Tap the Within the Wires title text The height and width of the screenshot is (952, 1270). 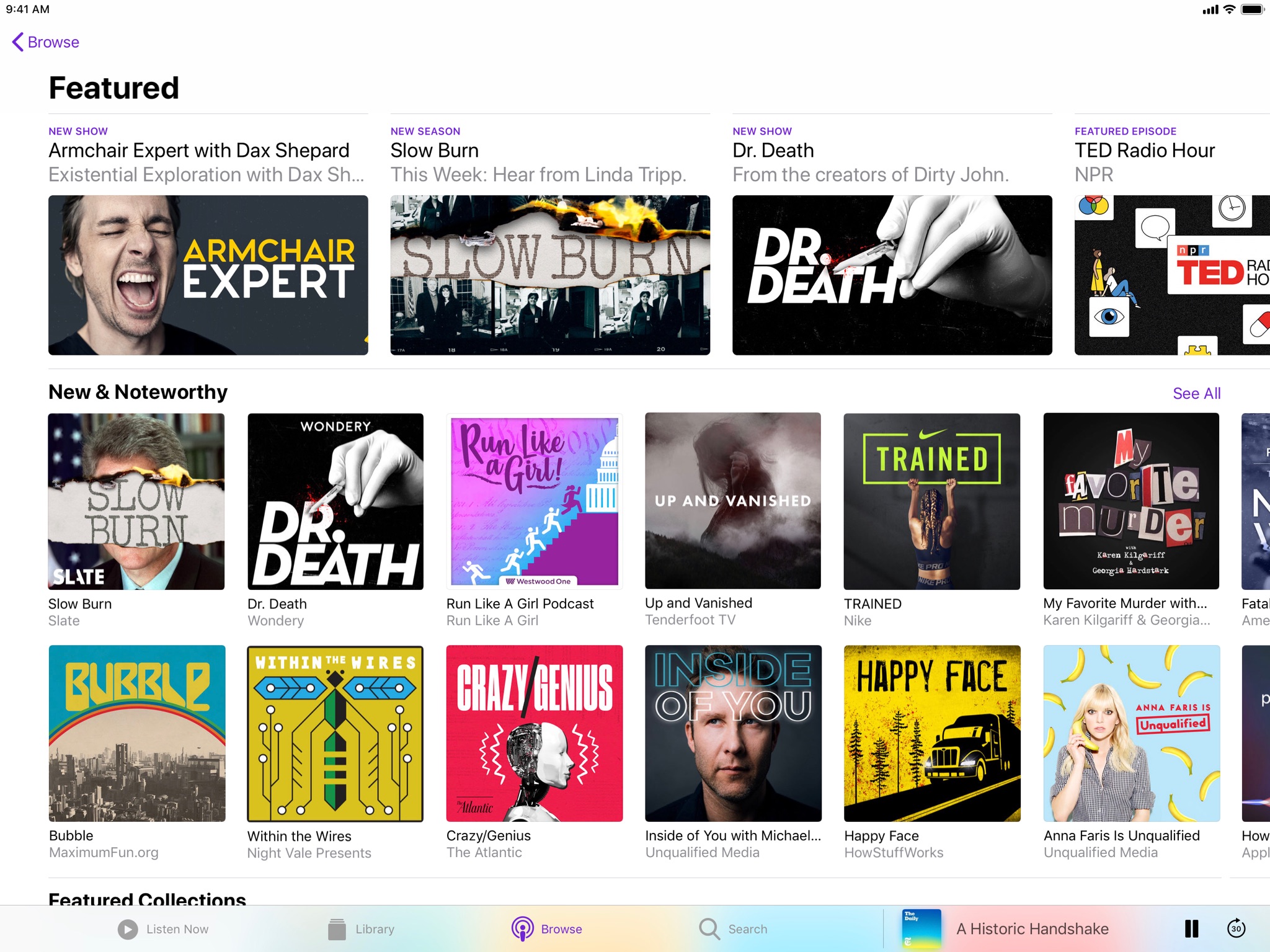pos(300,836)
